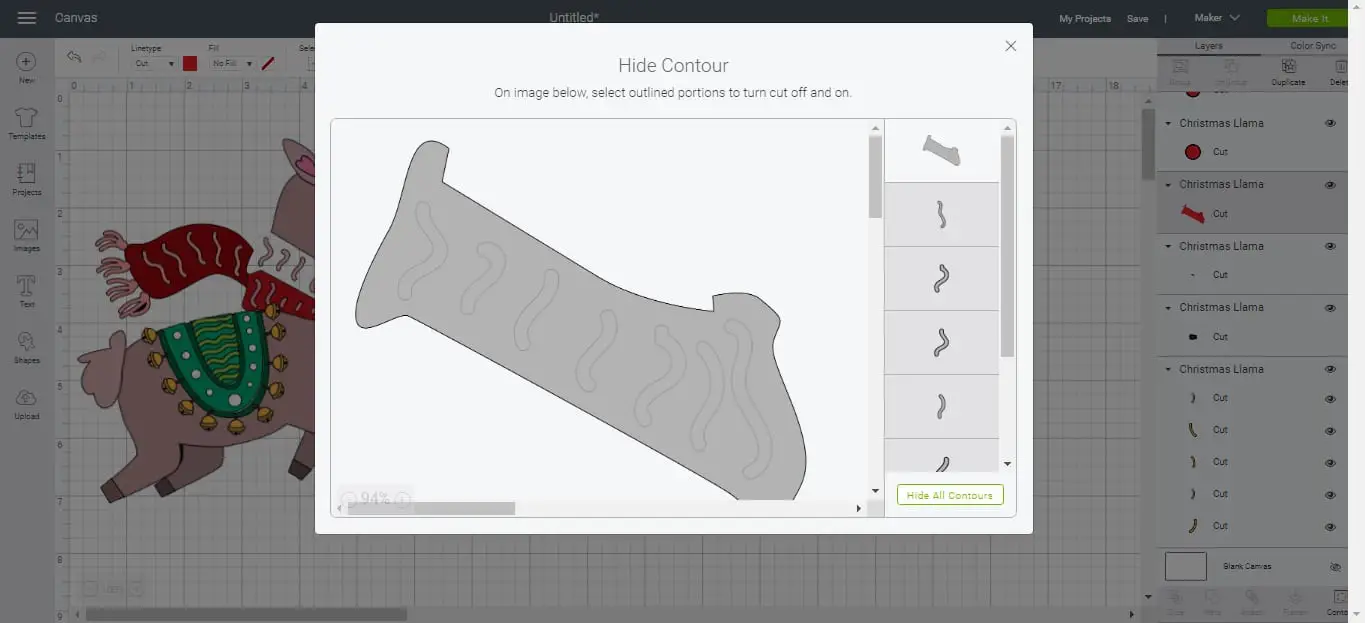The width and height of the screenshot is (1365, 623).
Task: Click Save in the header
Action: 1137,19
